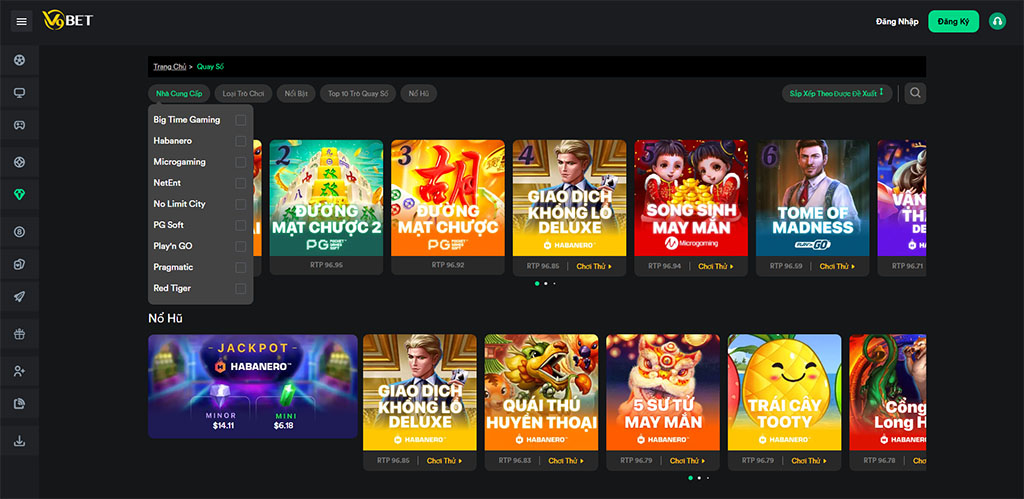Click the V9BET logo
Viewport: 1024px width, 499px height.
point(67,21)
